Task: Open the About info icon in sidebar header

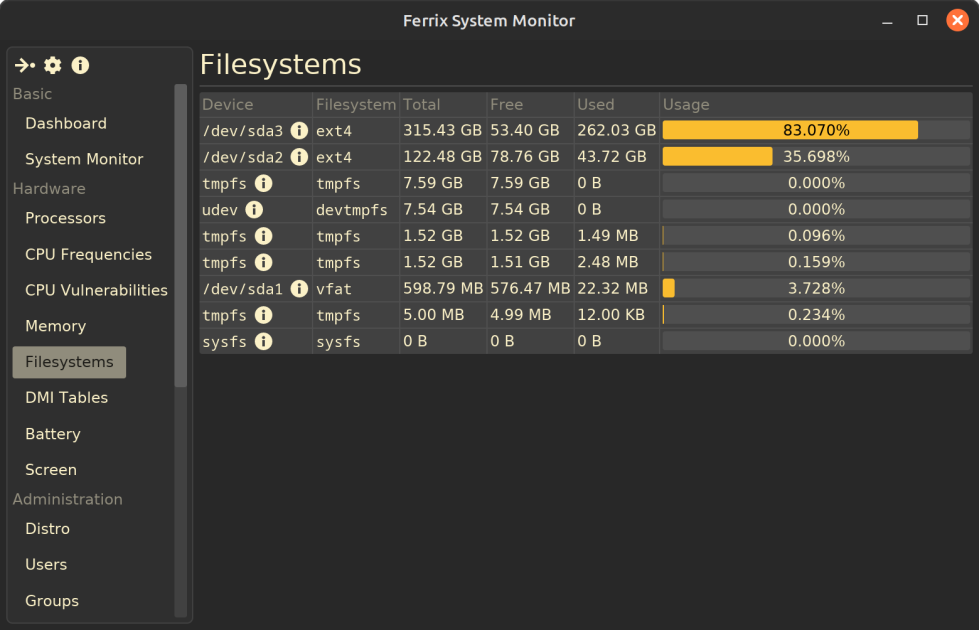Action: [x=80, y=65]
